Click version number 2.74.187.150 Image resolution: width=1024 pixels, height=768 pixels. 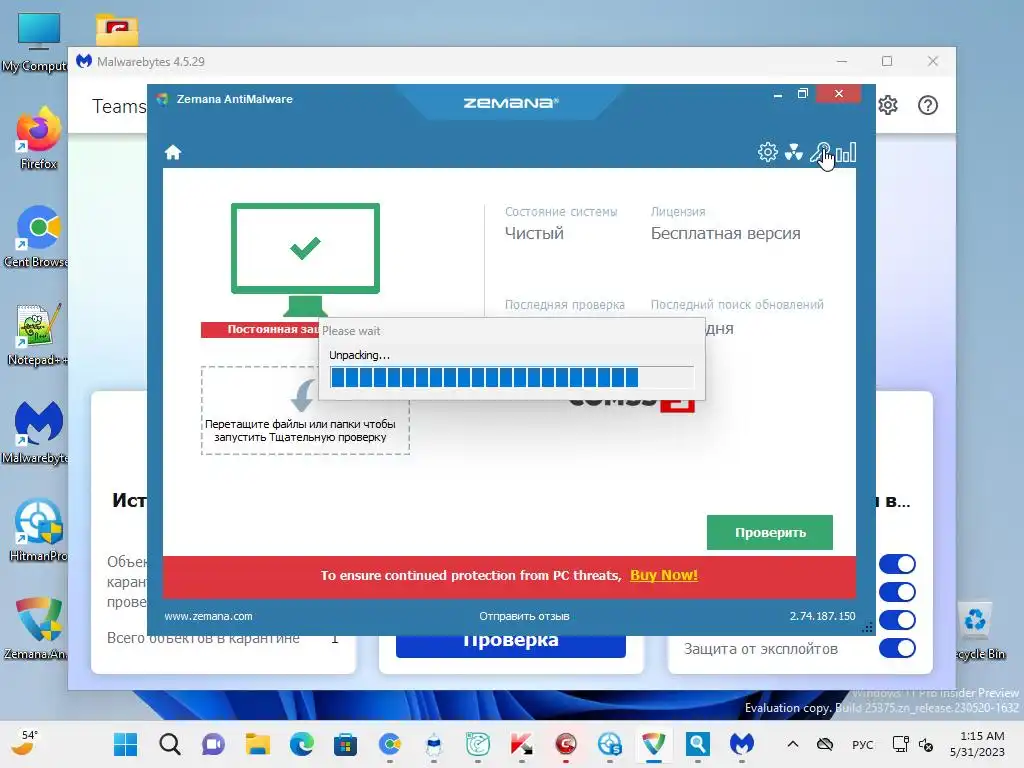tap(822, 616)
